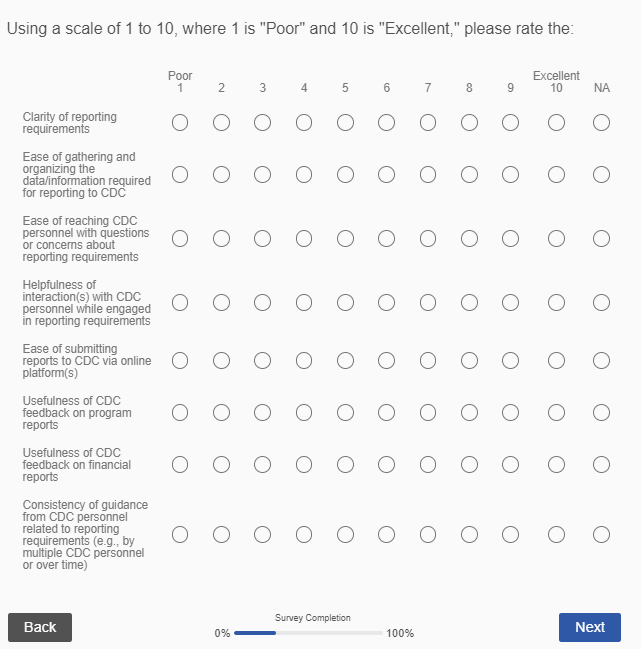Choose 5 for Ease of gathering data
The width and height of the screenshot is (641, 649).
coord(345,175)
